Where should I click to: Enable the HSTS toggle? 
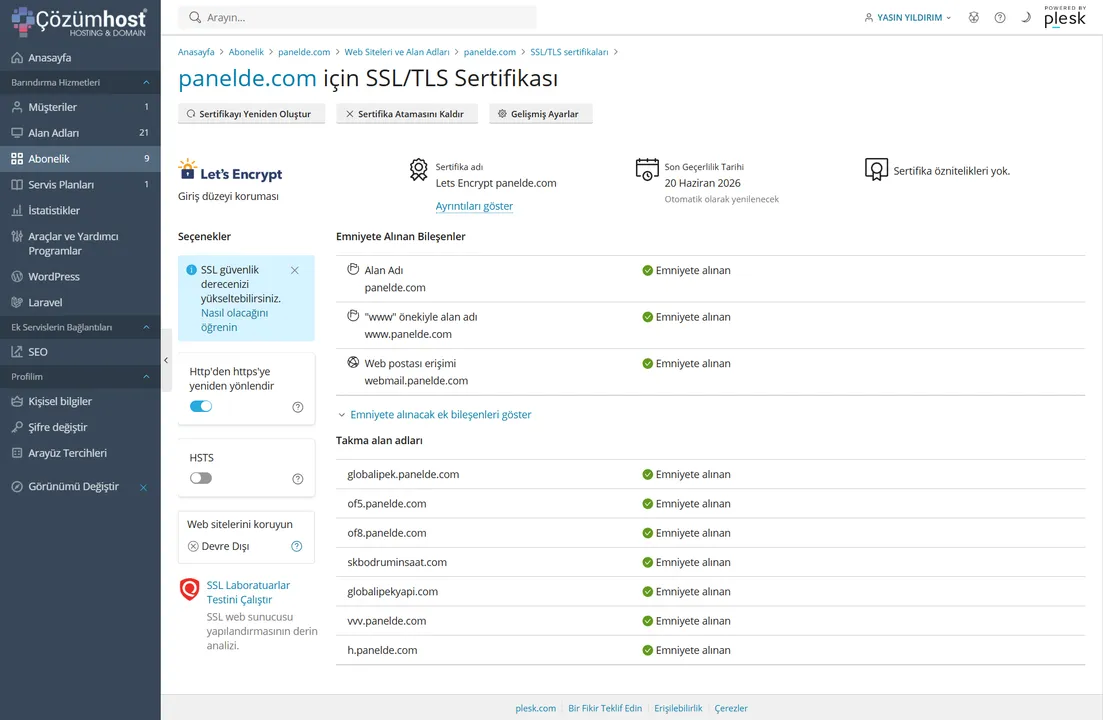(x=201, y=478)
